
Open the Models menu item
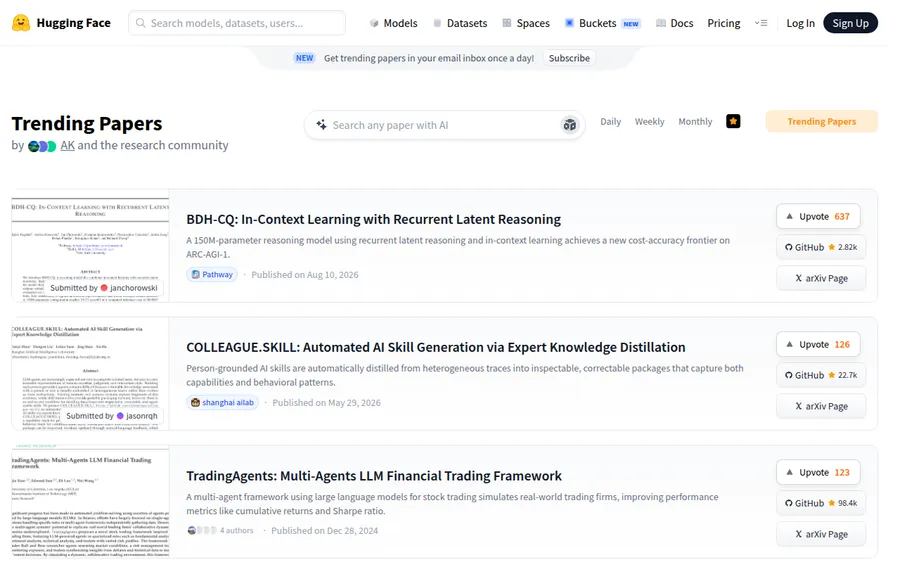point(393,23)
